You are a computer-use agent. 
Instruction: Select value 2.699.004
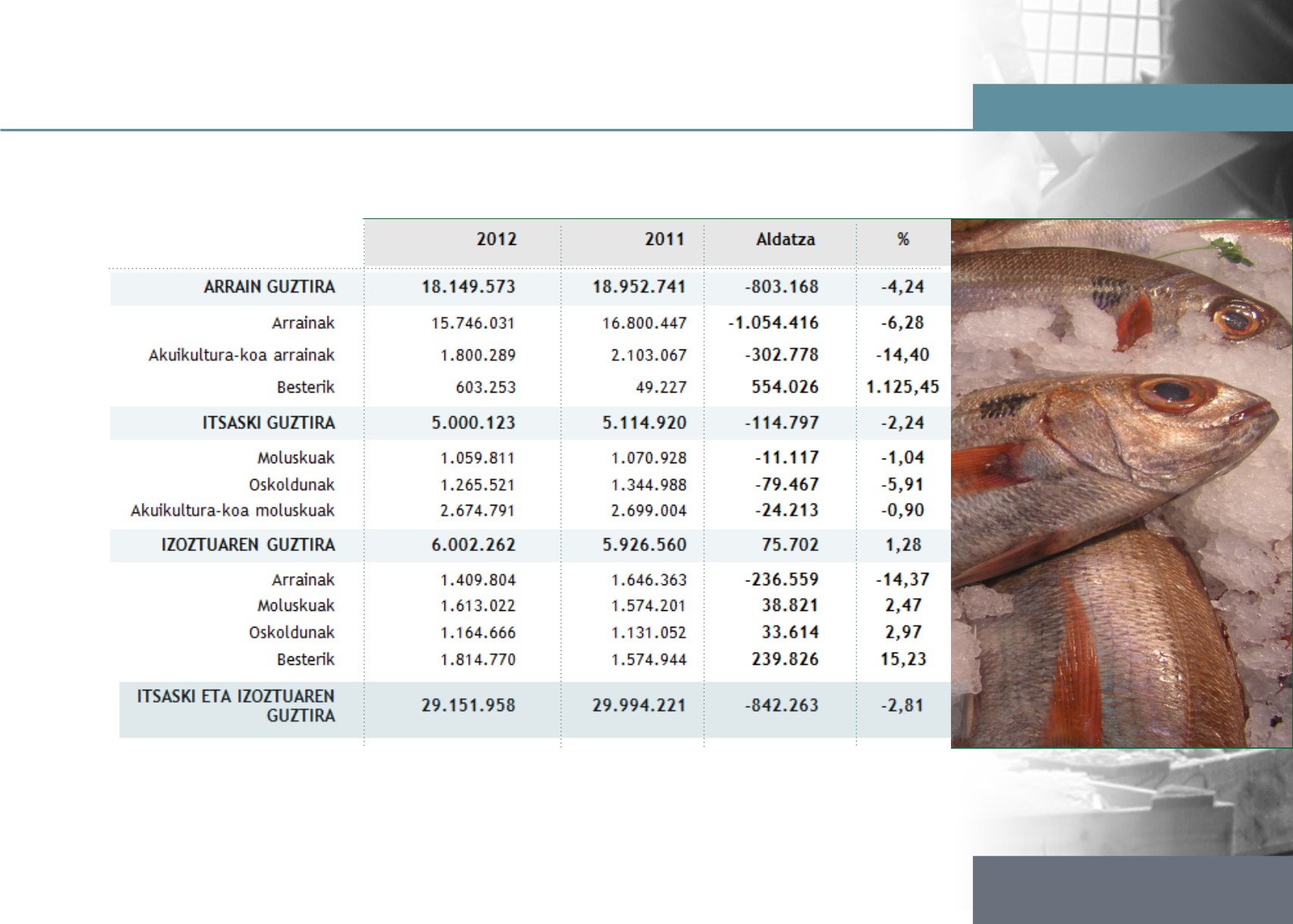649,511
